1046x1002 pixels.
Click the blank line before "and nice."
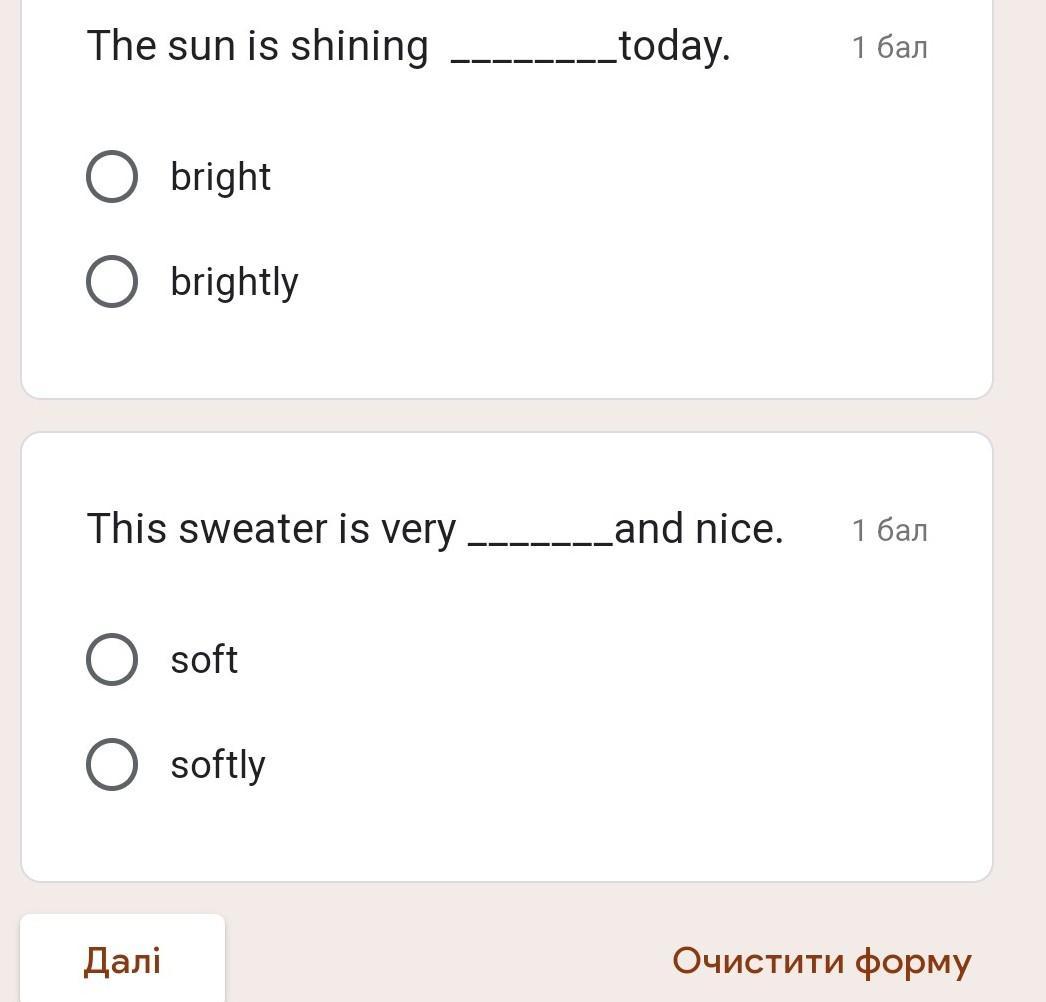[541, 544]
